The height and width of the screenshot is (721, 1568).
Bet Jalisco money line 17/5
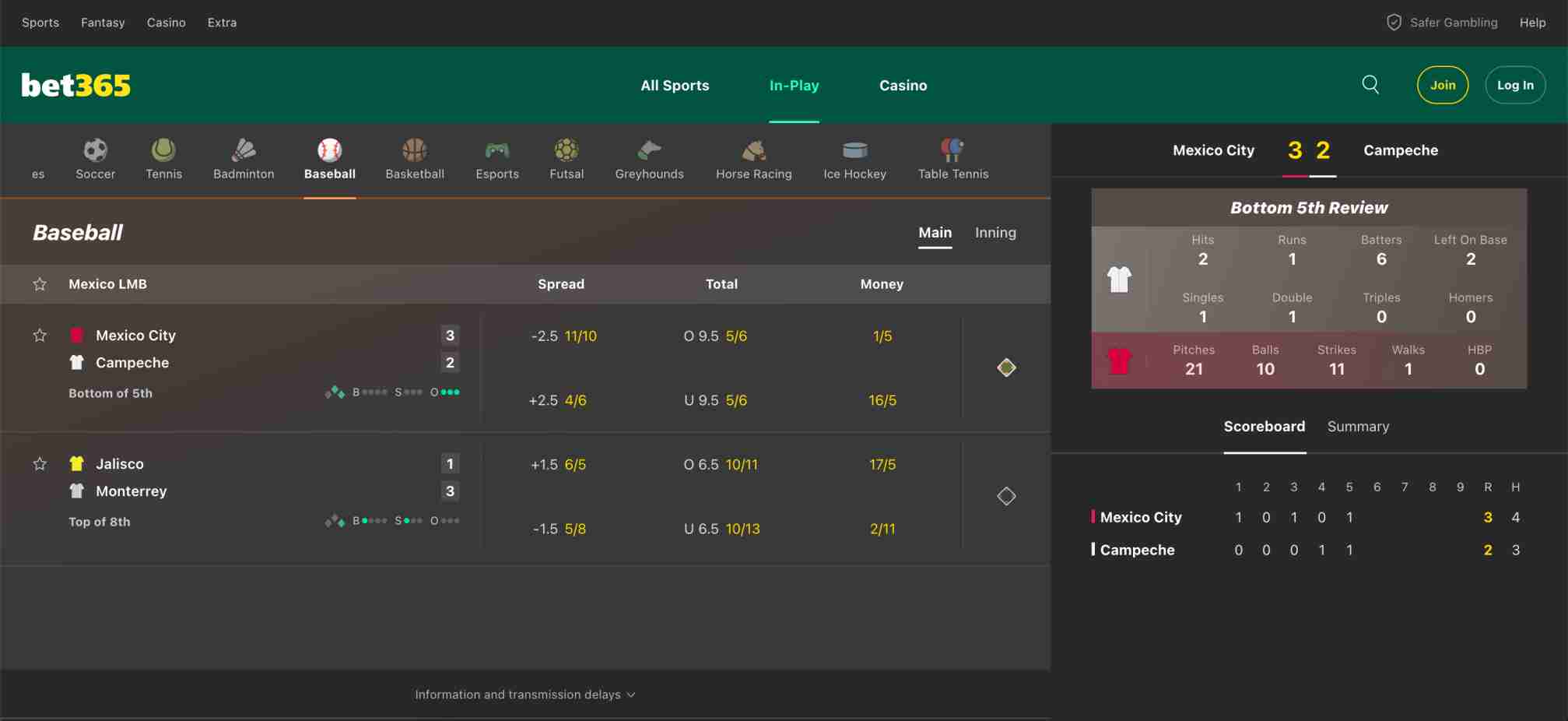882,465
